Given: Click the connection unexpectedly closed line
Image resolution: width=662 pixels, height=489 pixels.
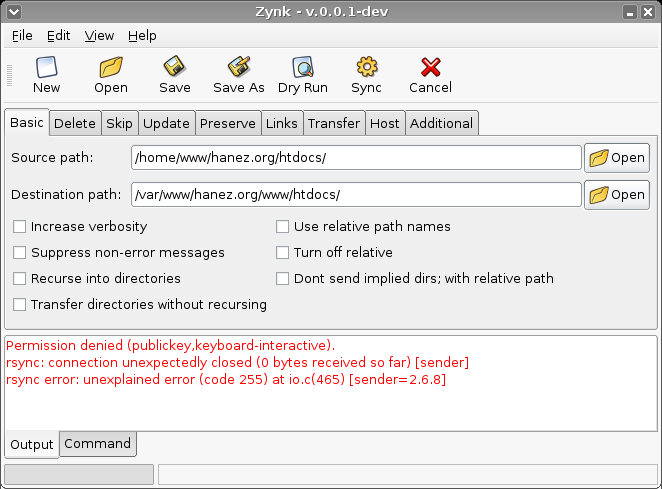Looking at the screenshot, I should pyautogui.click(x=237, y=362).
